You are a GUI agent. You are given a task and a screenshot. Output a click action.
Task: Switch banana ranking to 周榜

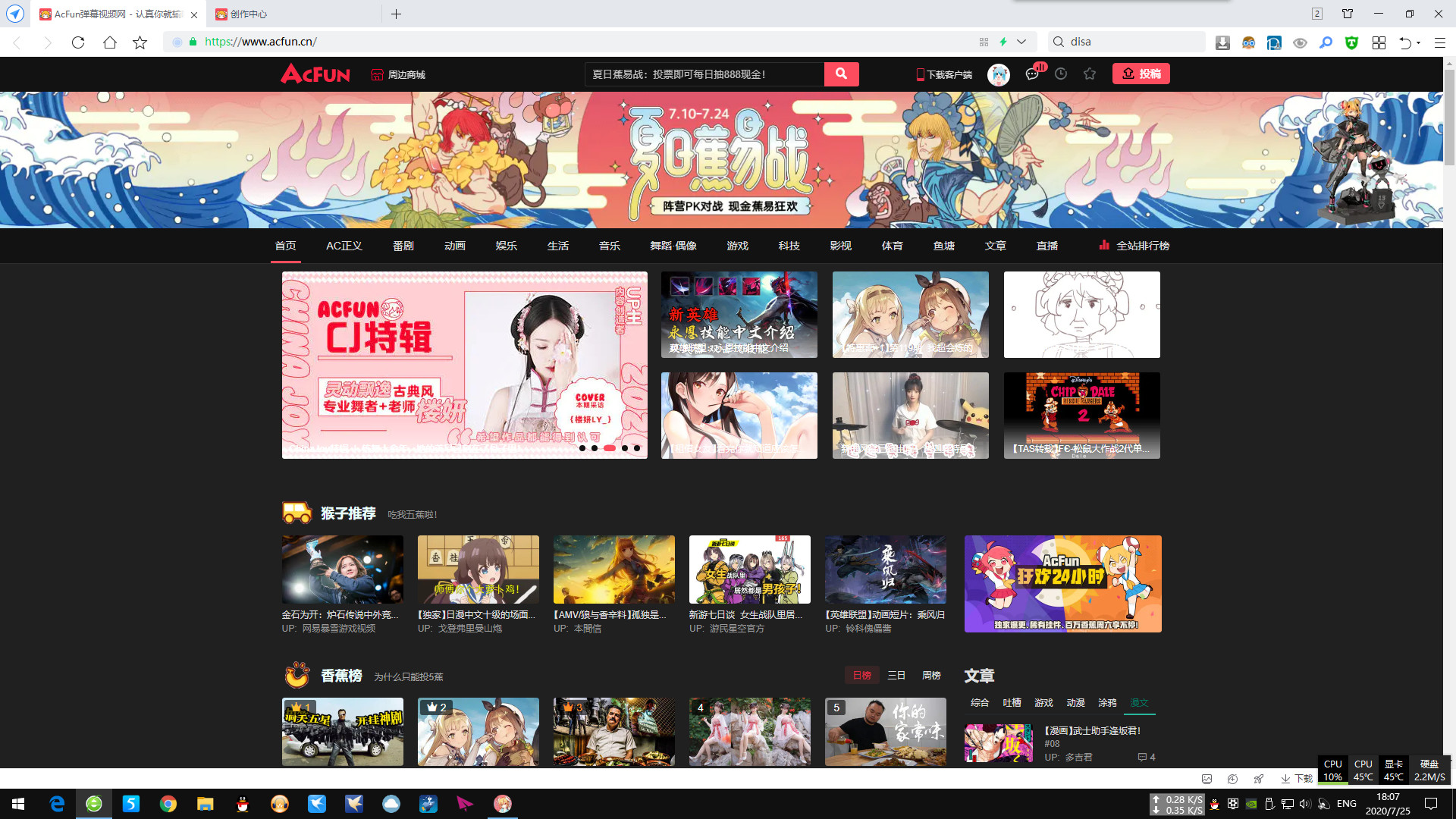[931, 675]
